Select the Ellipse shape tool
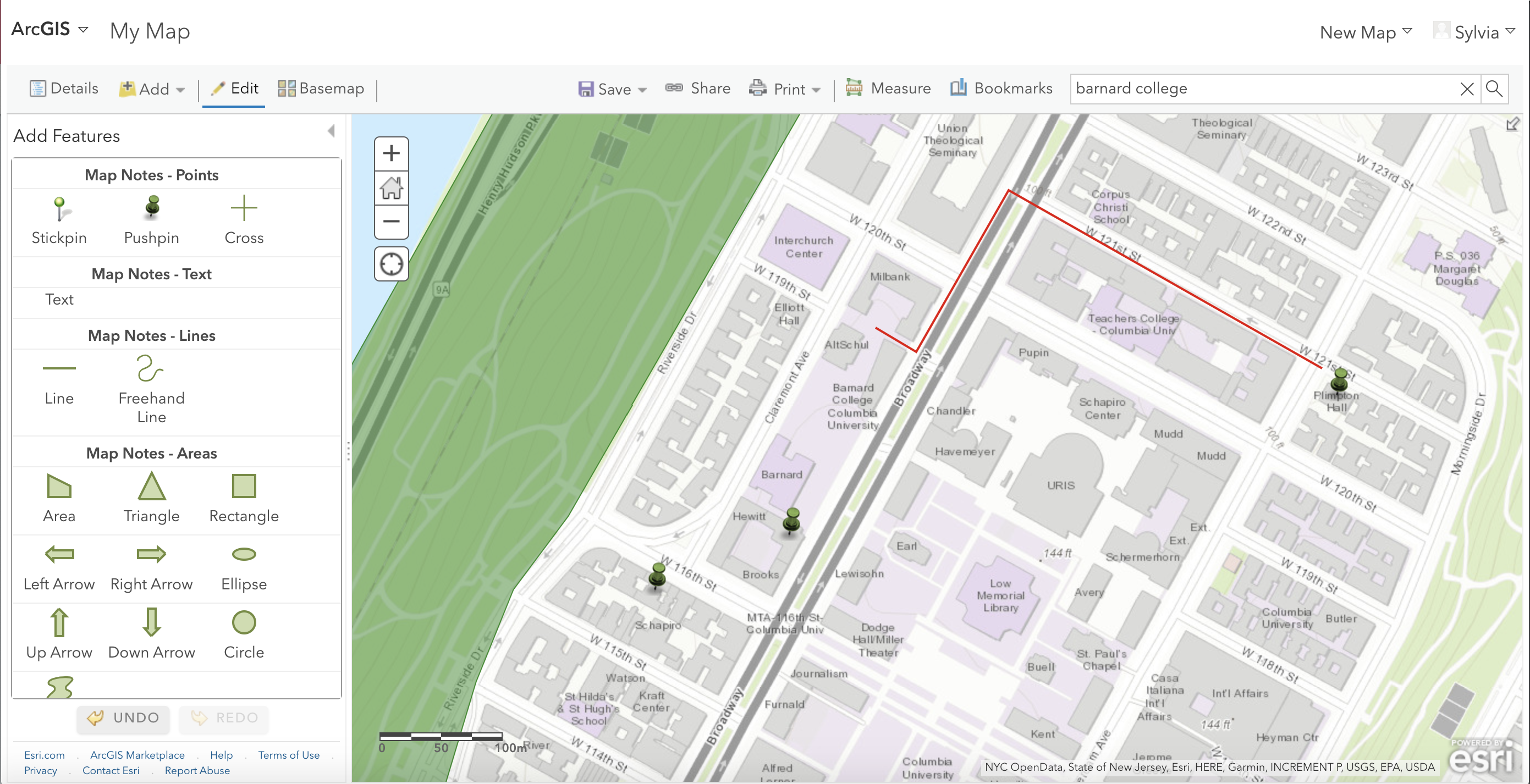Image resolution: width=1530 pixels, height=784 pixels. click(x=244, y=568)
